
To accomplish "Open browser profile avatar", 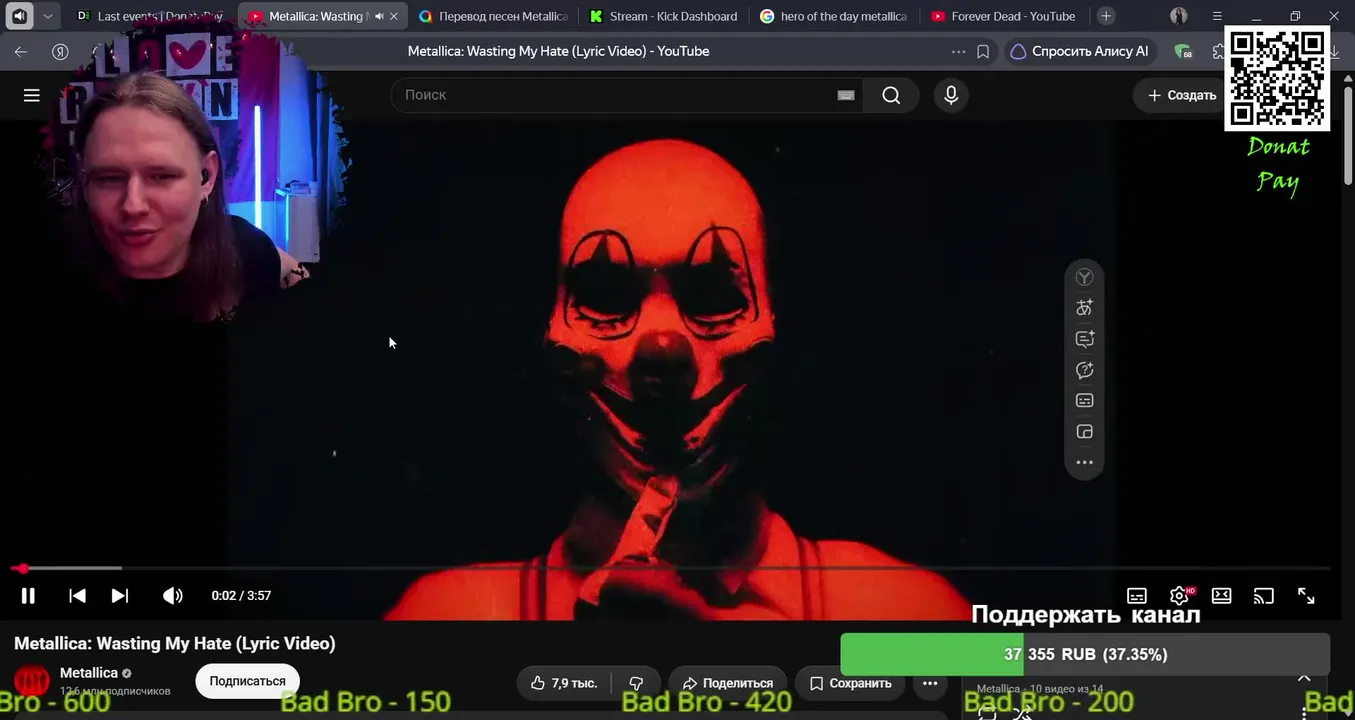I will point(1179,16).
